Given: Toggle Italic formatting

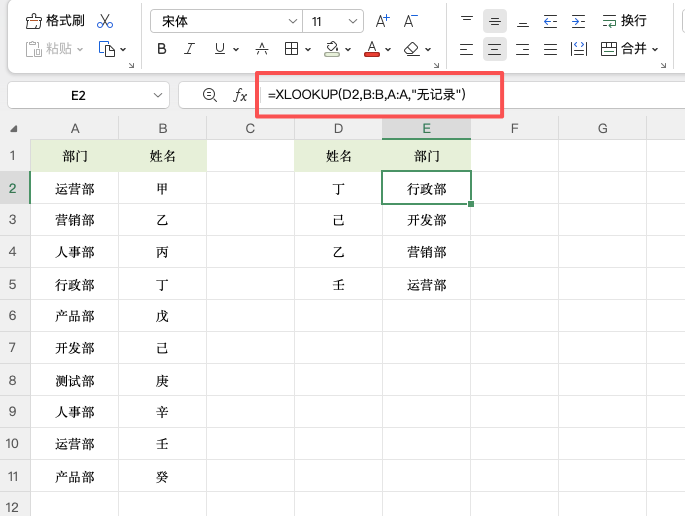Looking at the screenshot, I should (x=189, y=49).
